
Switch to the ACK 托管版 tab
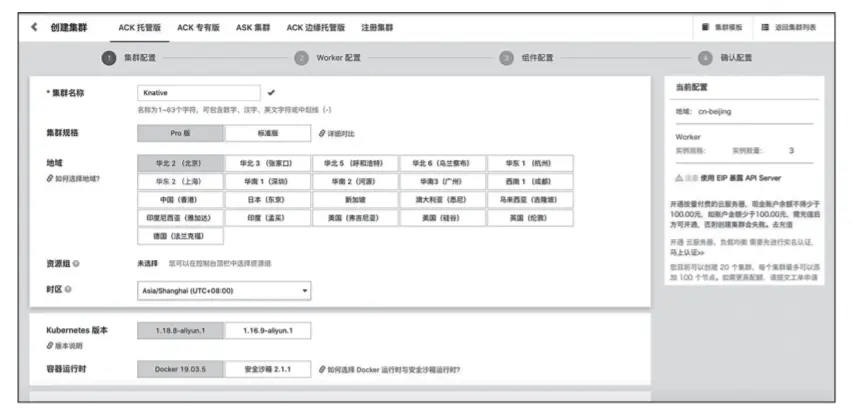[x=140, y=28]
